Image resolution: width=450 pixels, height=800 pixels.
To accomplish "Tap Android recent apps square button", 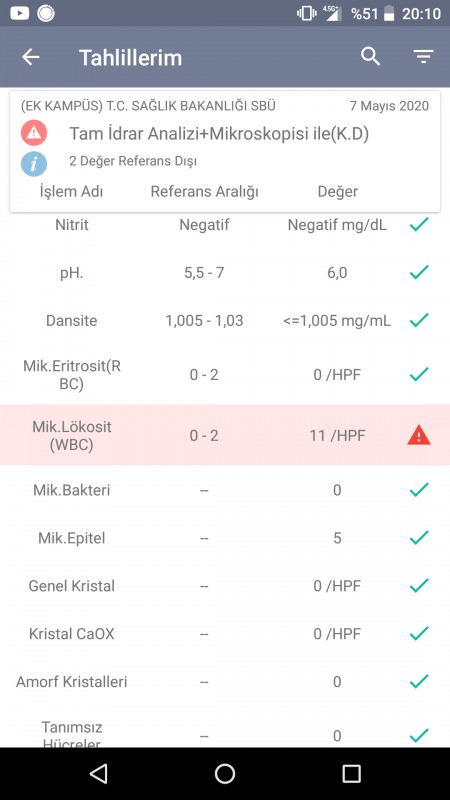I will (351, 774).
